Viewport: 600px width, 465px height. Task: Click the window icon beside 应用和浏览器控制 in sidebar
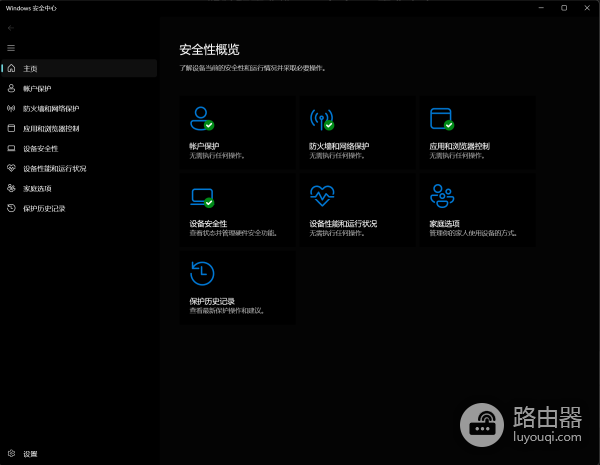(x=11, y=128)
